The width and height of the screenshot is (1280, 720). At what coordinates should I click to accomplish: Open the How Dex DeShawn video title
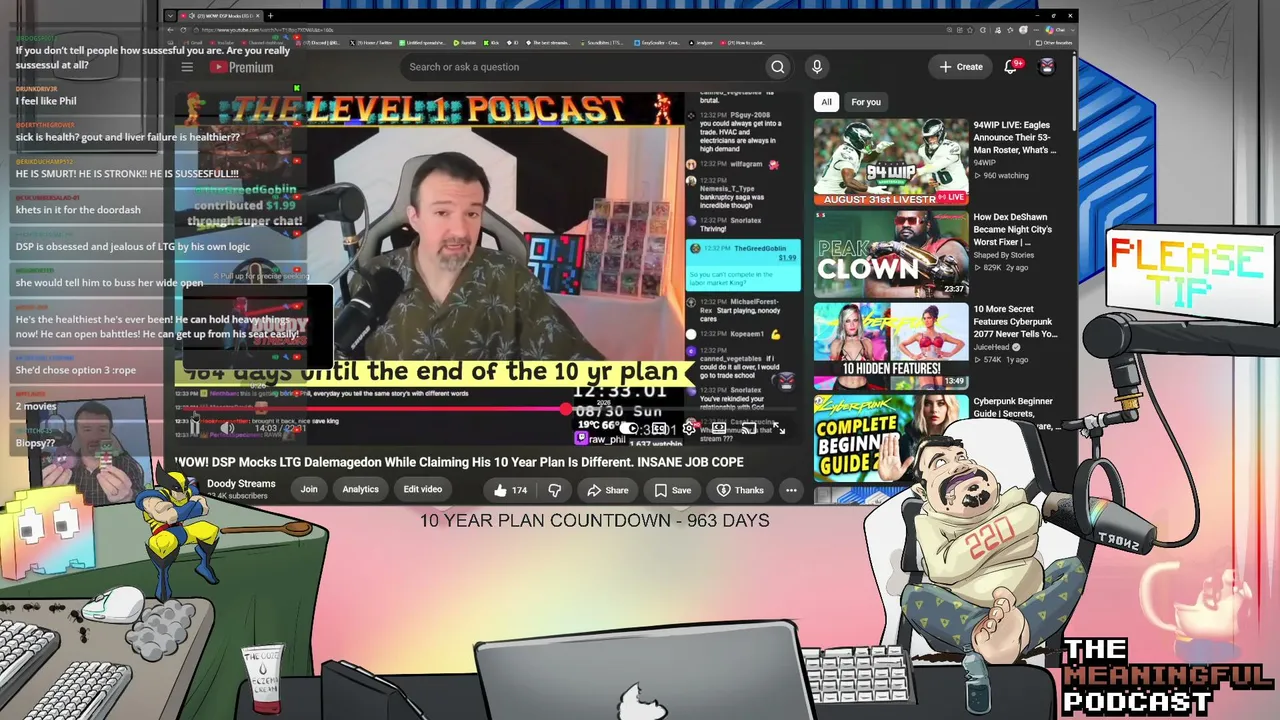click(x=1013, y=230)
